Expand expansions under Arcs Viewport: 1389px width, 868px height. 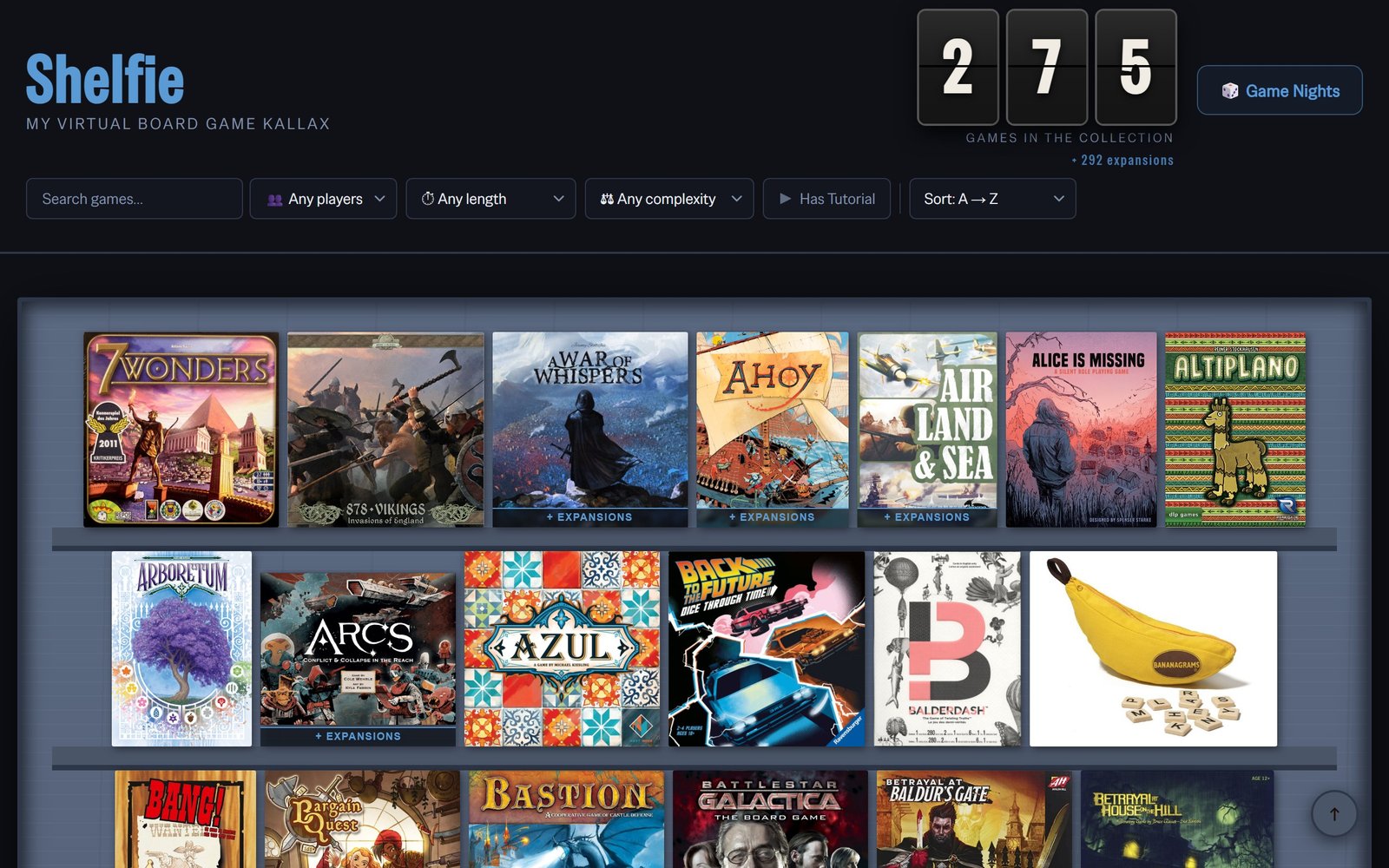click(x=358, y=736)
